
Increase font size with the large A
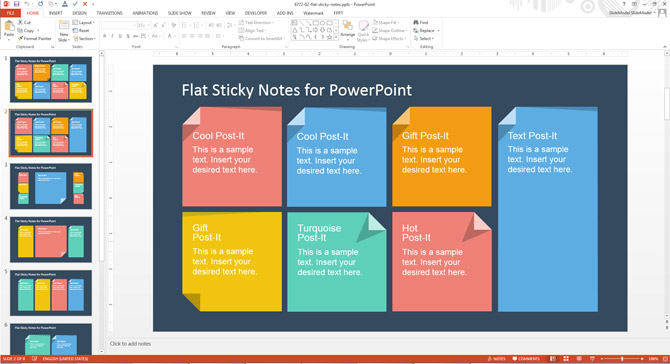(x=156, y=26)
